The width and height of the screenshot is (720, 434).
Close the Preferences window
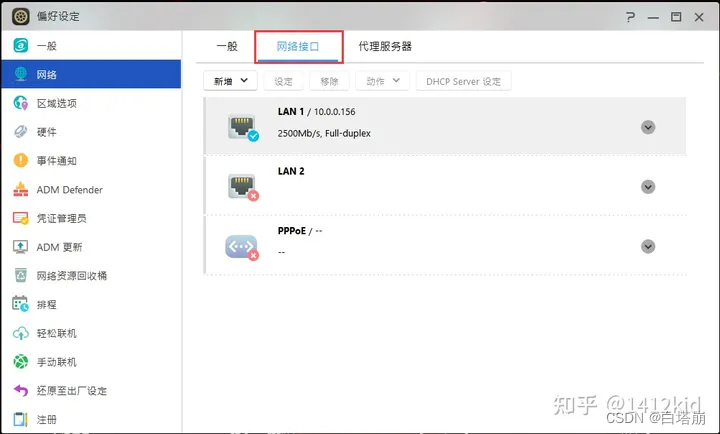click(699, 17)
